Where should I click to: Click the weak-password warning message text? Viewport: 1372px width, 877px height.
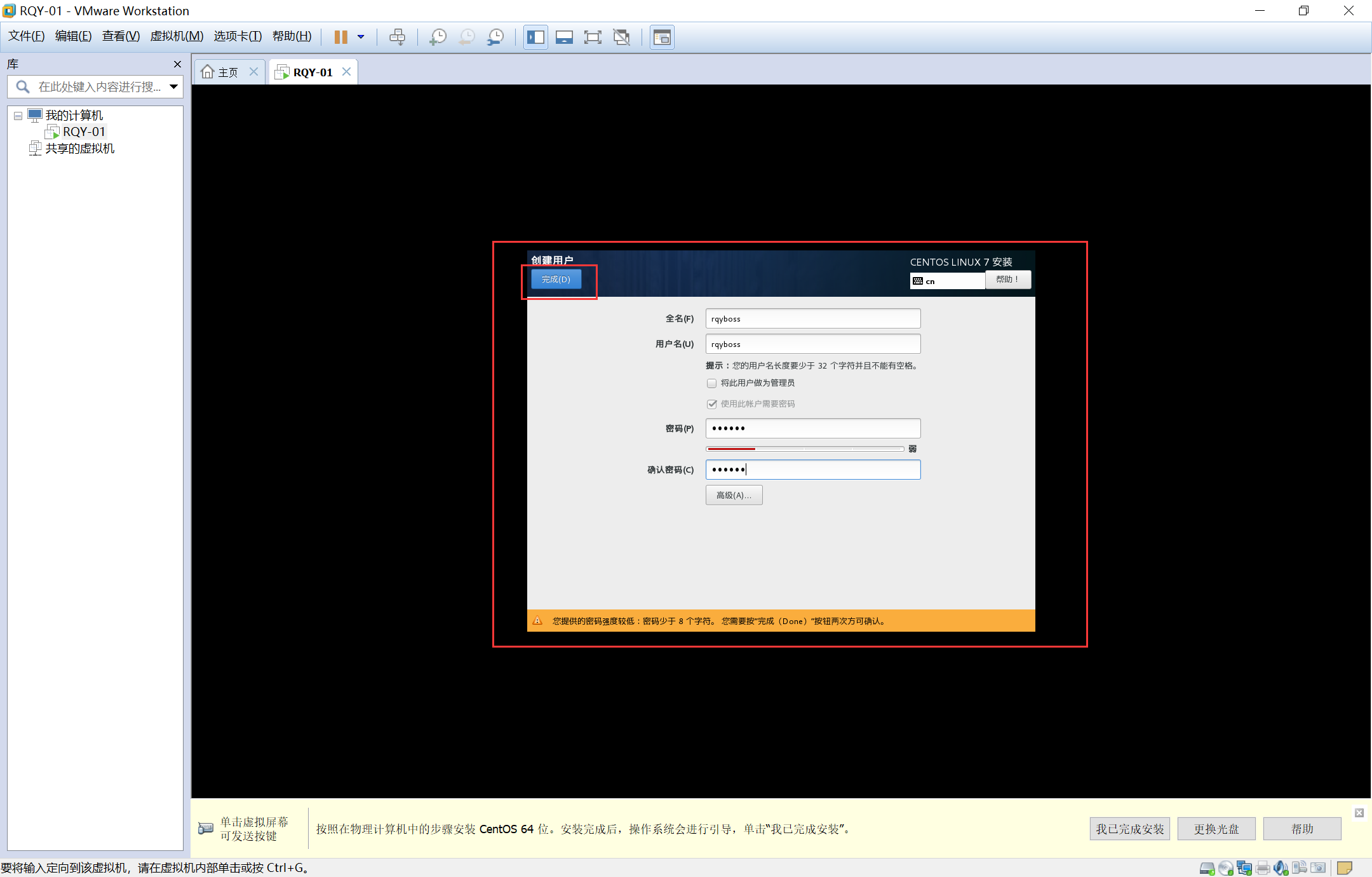[719, 621]
